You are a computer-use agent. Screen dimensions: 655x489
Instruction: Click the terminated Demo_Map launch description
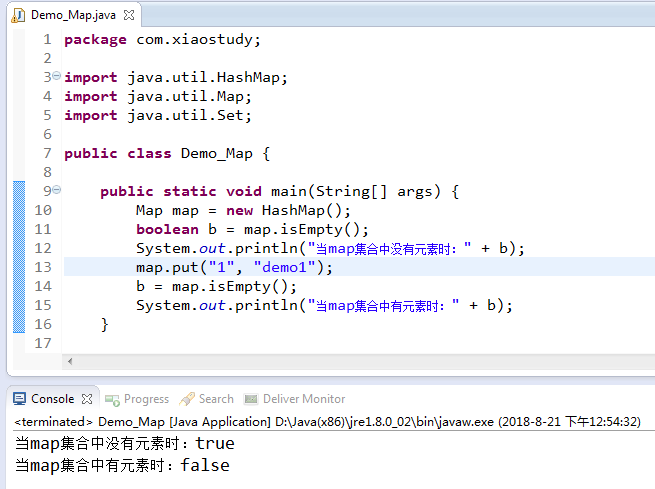[x=328, y=422]
